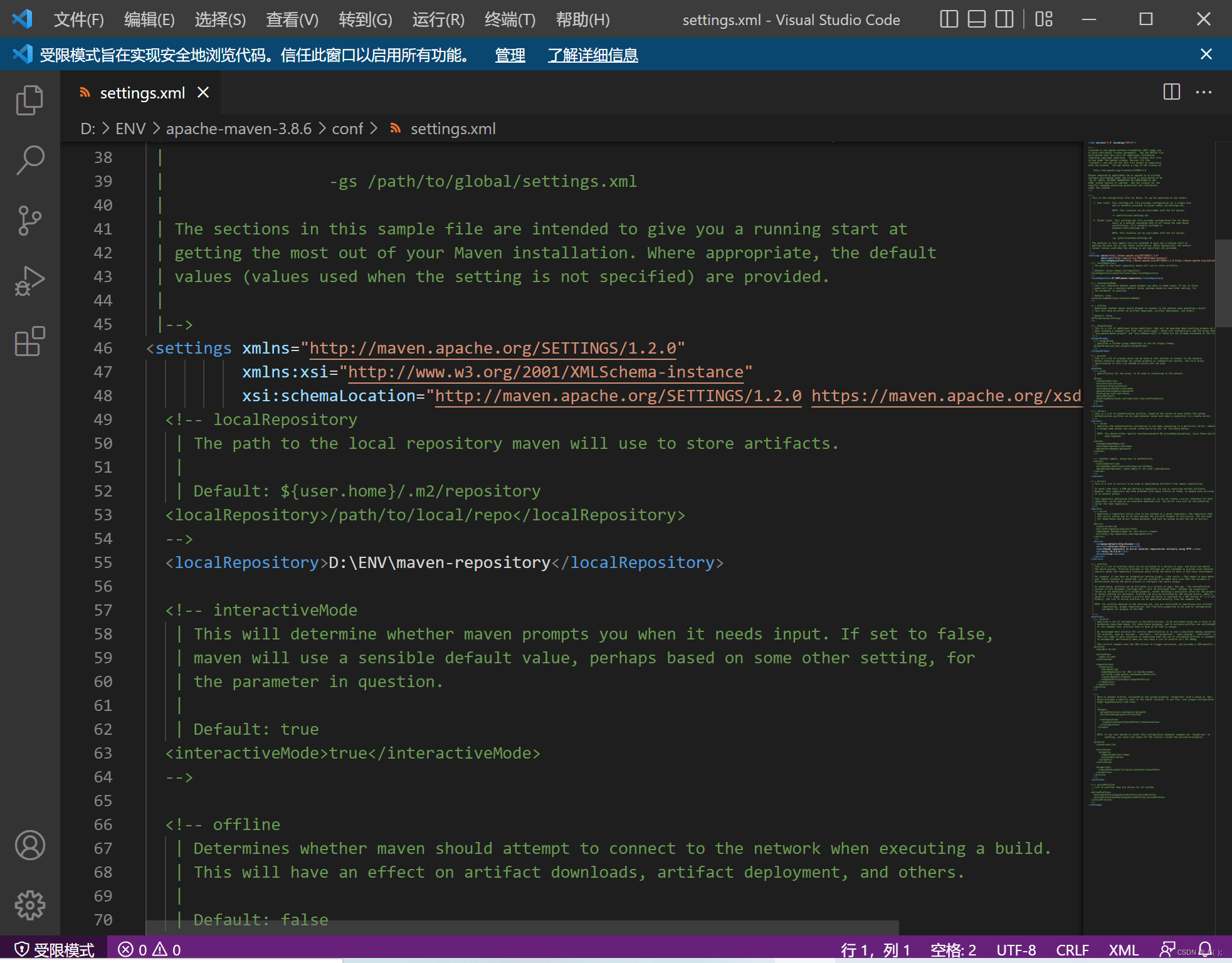The width and height of the screenshot is (1232, 963).
Task: Click the '-gs /path/to/global/settings.xml' line
Action: [x=483, y=181]
